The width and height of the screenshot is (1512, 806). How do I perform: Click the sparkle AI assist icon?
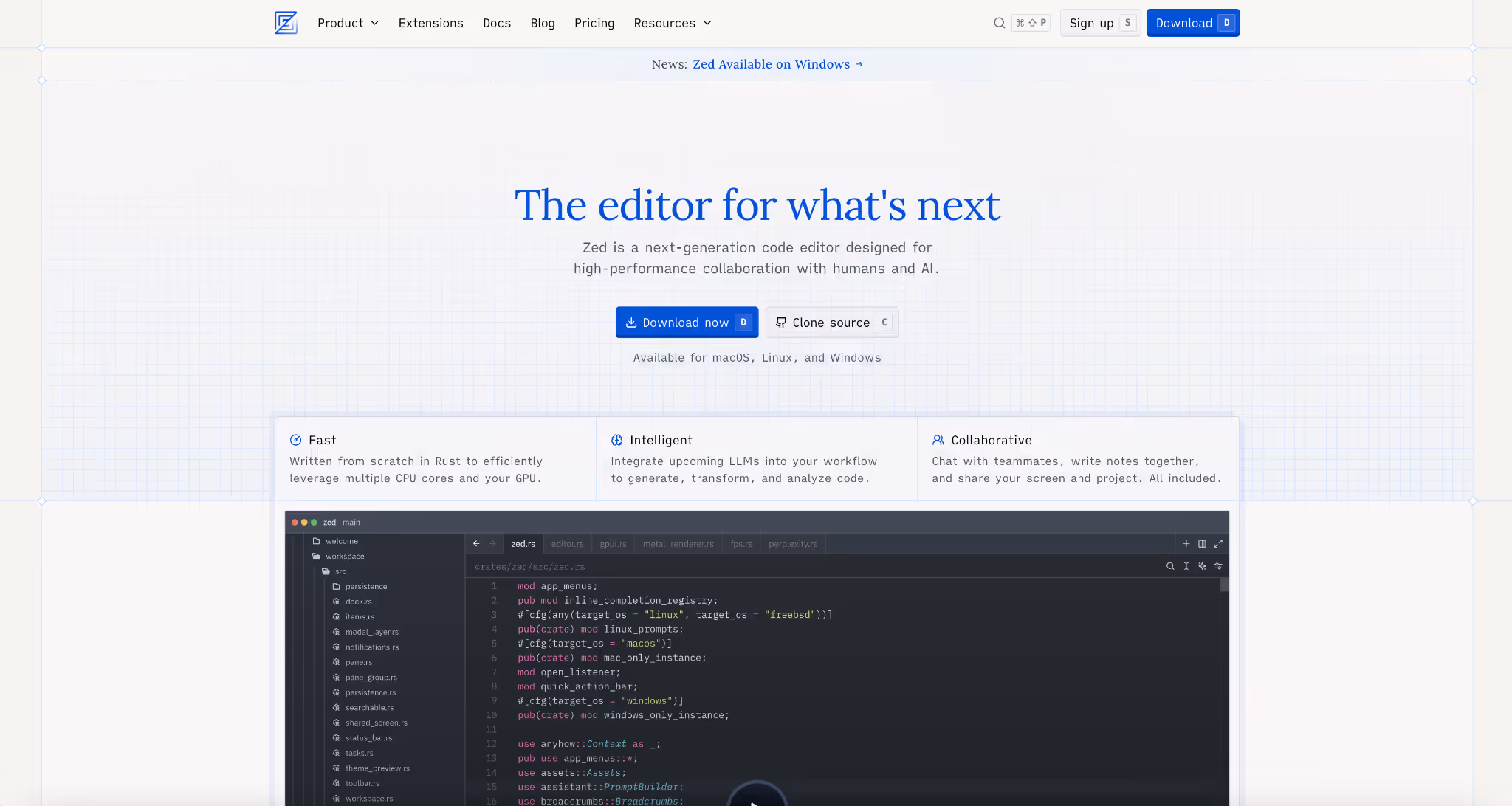click(1202, 566)
